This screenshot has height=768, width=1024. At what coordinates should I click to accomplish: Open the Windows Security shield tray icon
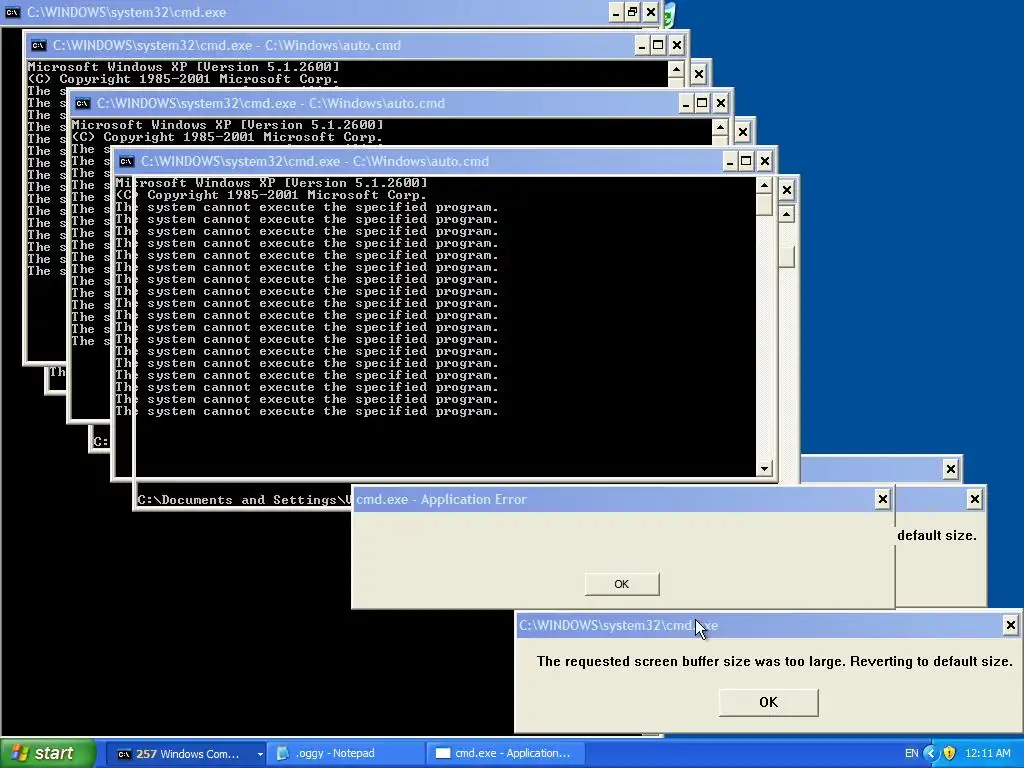click(x=950, y=753)
